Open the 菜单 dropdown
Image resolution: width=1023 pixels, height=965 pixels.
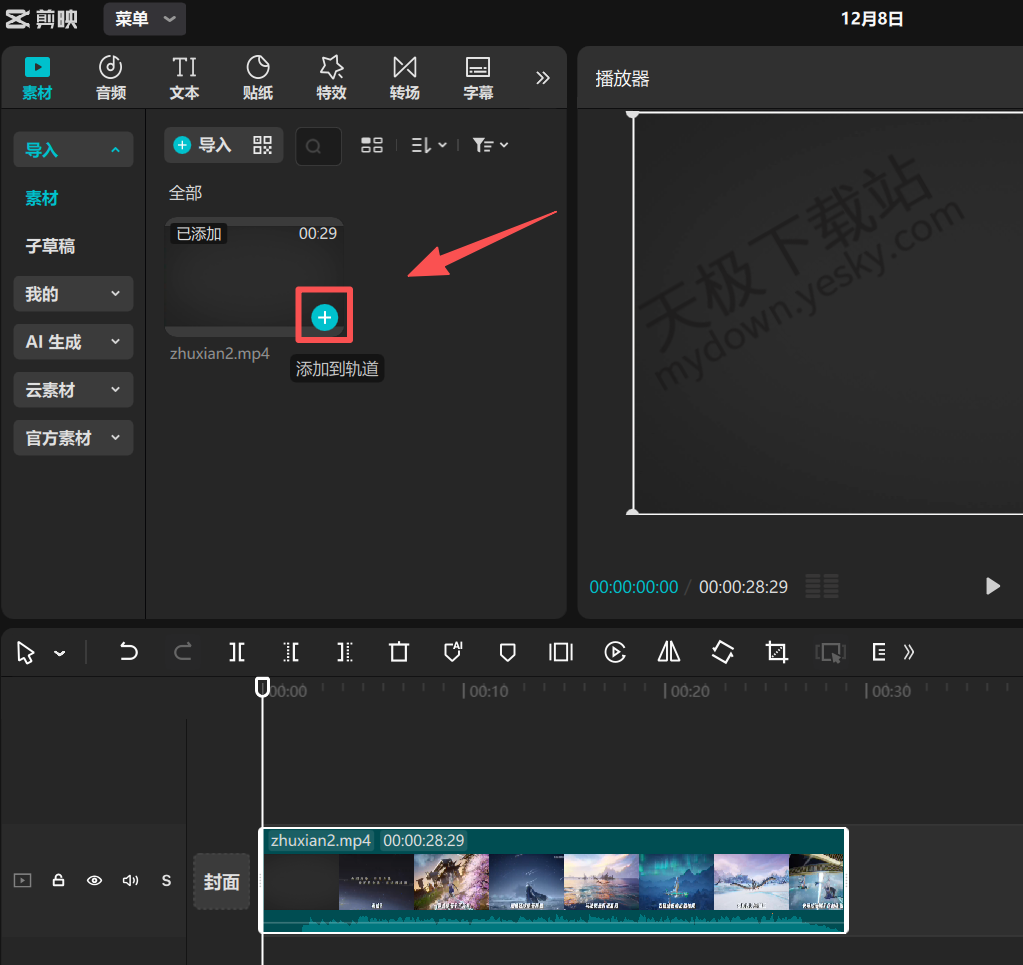click(144, 19)
